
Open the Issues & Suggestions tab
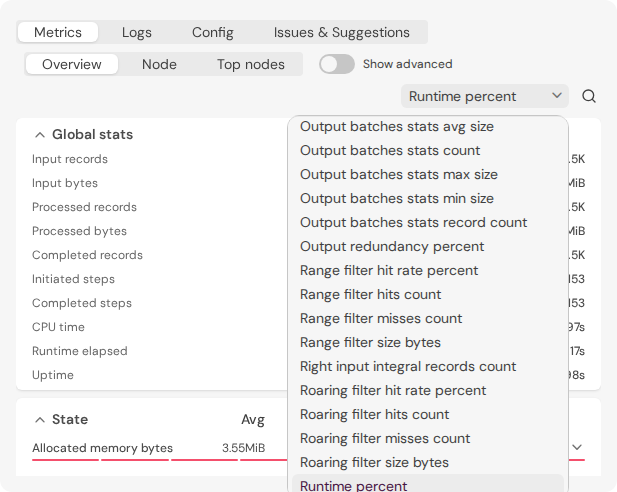coord(342,32)
